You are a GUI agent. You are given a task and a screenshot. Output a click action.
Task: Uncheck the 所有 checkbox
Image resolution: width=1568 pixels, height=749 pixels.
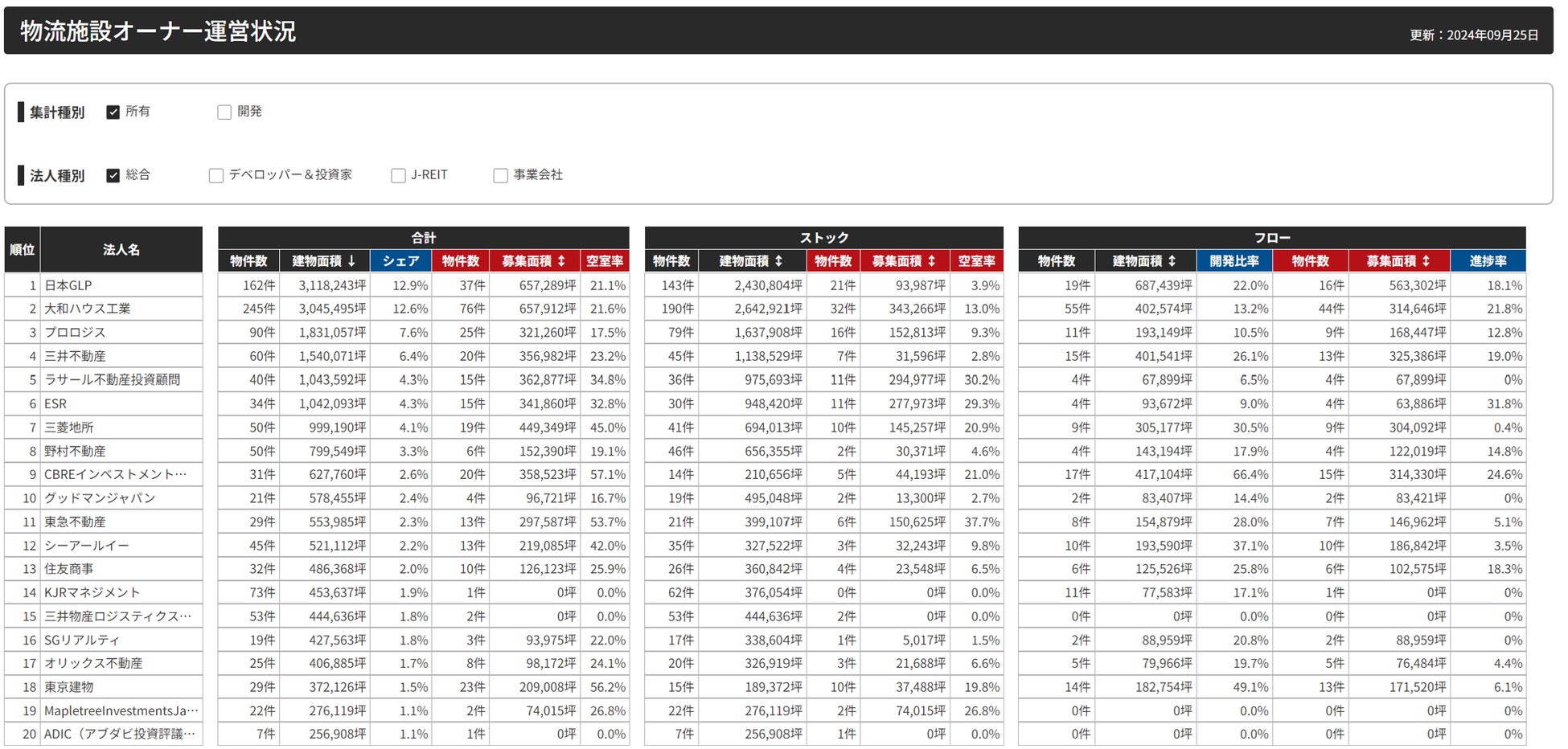tap(113, 113)
